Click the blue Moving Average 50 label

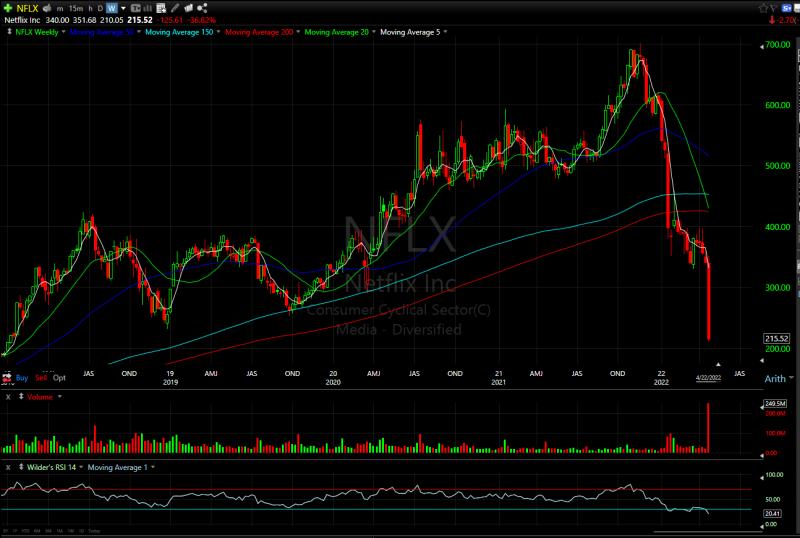[x=102, y=32]
